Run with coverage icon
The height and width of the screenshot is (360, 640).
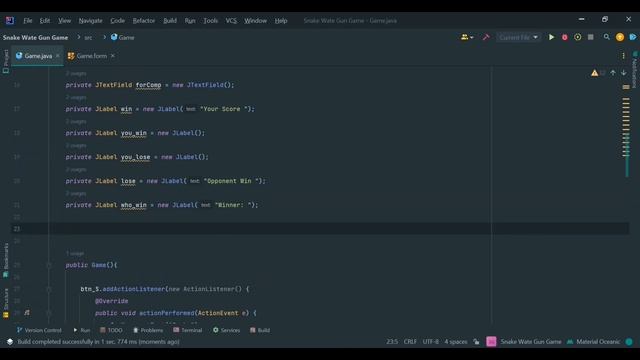(x=578, y=37)
